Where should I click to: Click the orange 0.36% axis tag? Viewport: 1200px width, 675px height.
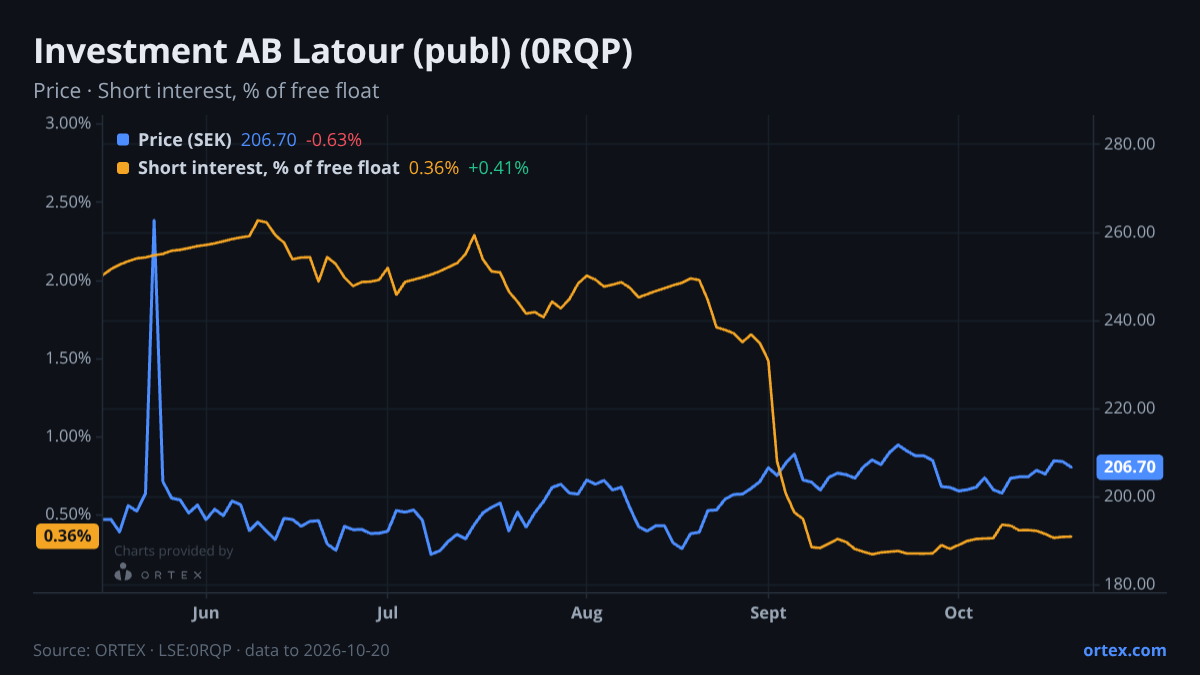(x=68, y=536)
